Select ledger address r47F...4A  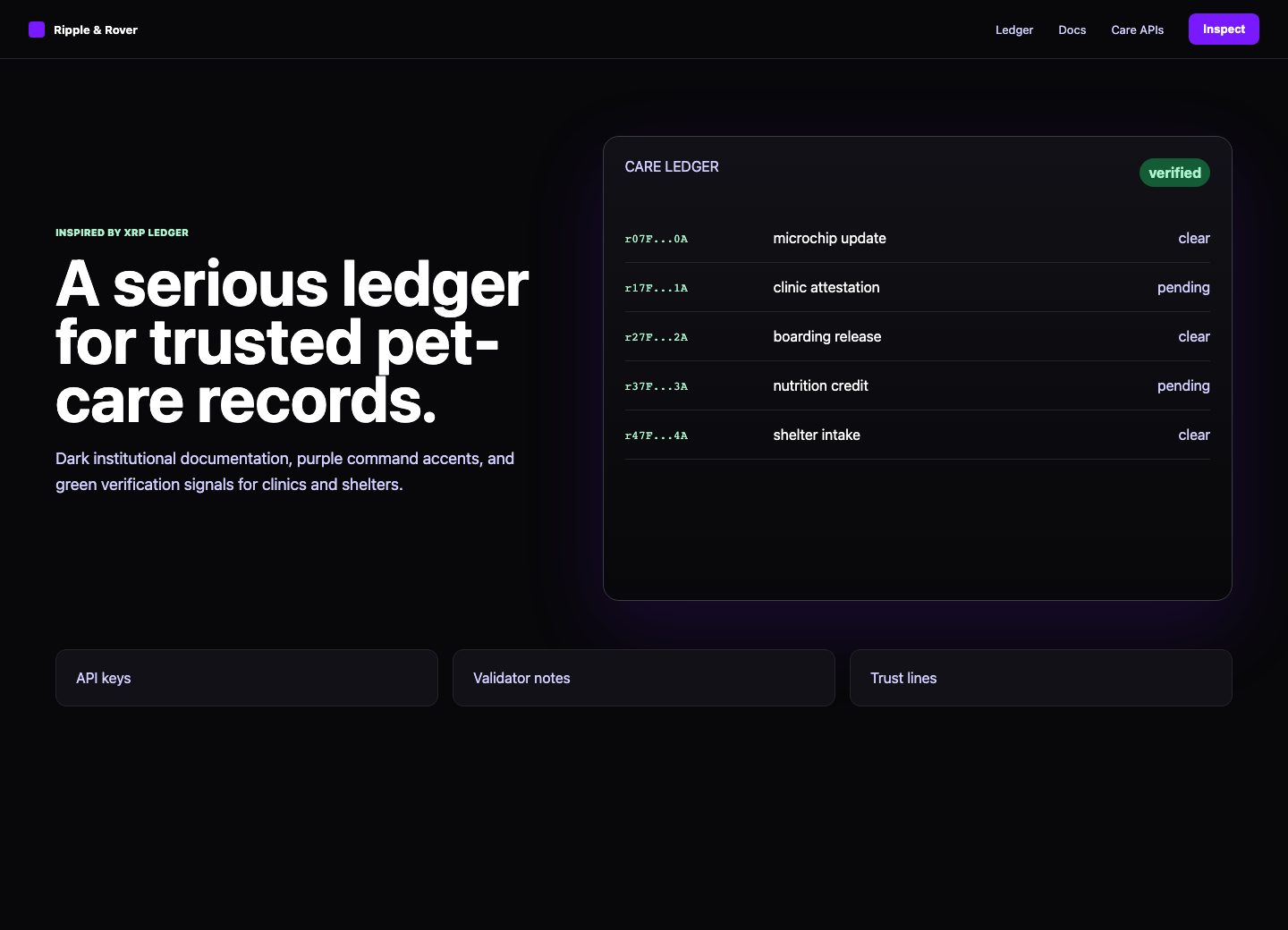click(657, 435)
